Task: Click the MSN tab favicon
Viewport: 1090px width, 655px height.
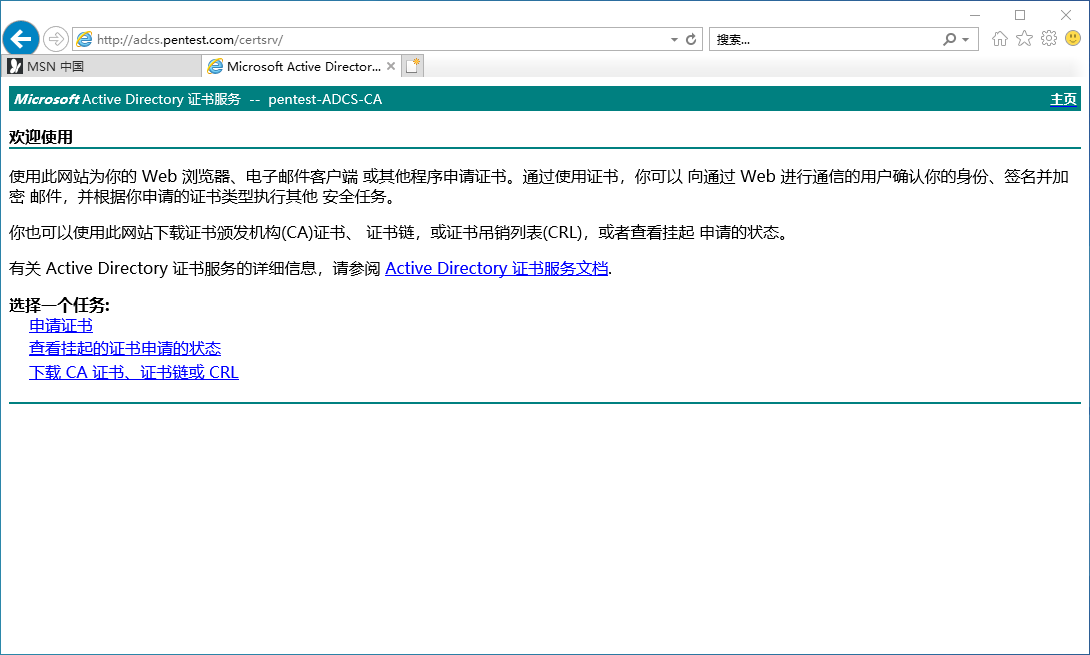Action: [15, 66]
